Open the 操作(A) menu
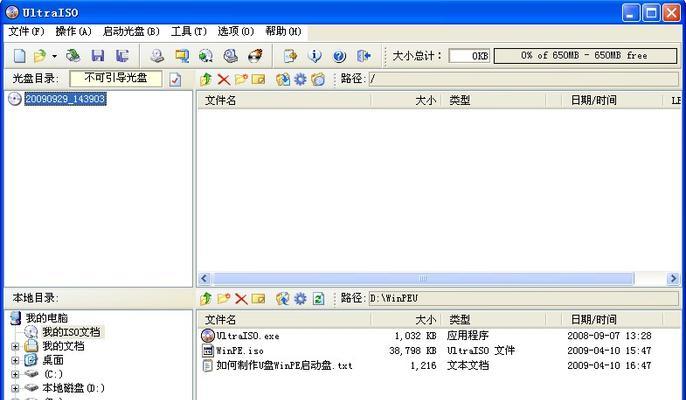The width and height of the screenshot is (686, 400). pos(73,32)
